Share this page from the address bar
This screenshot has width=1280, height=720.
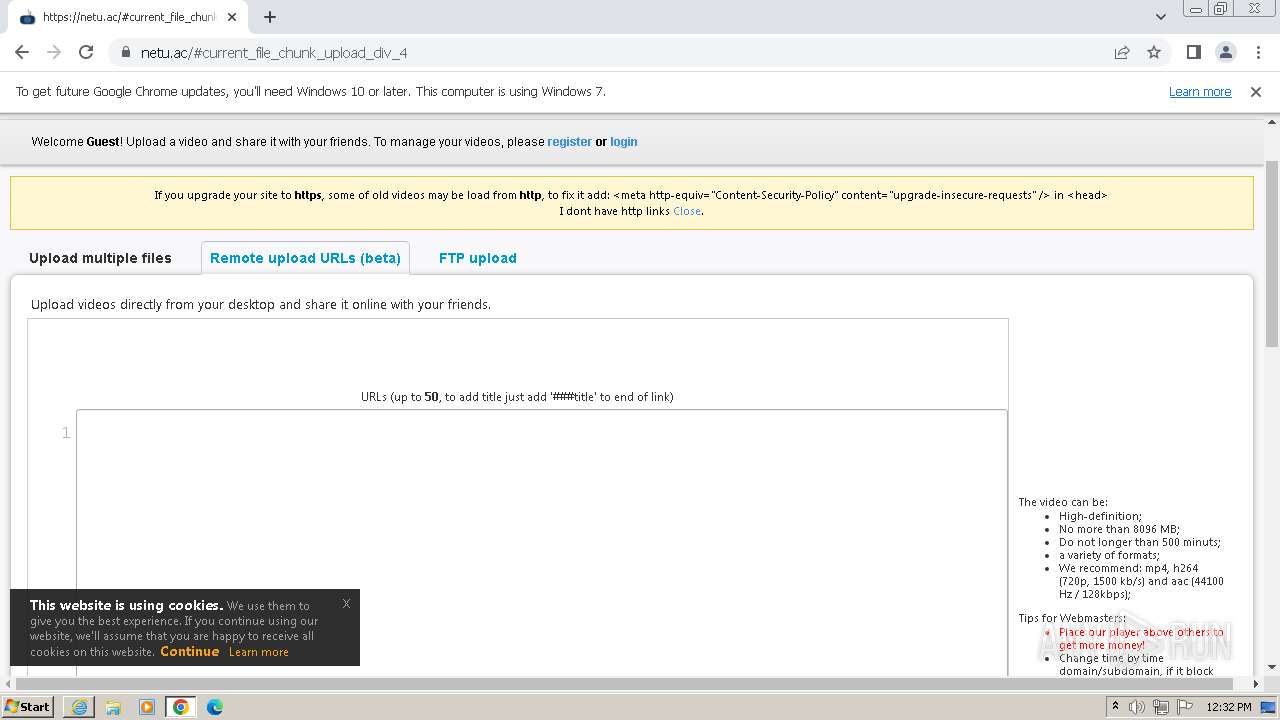pyautogui.click(x=1122, y=52)
